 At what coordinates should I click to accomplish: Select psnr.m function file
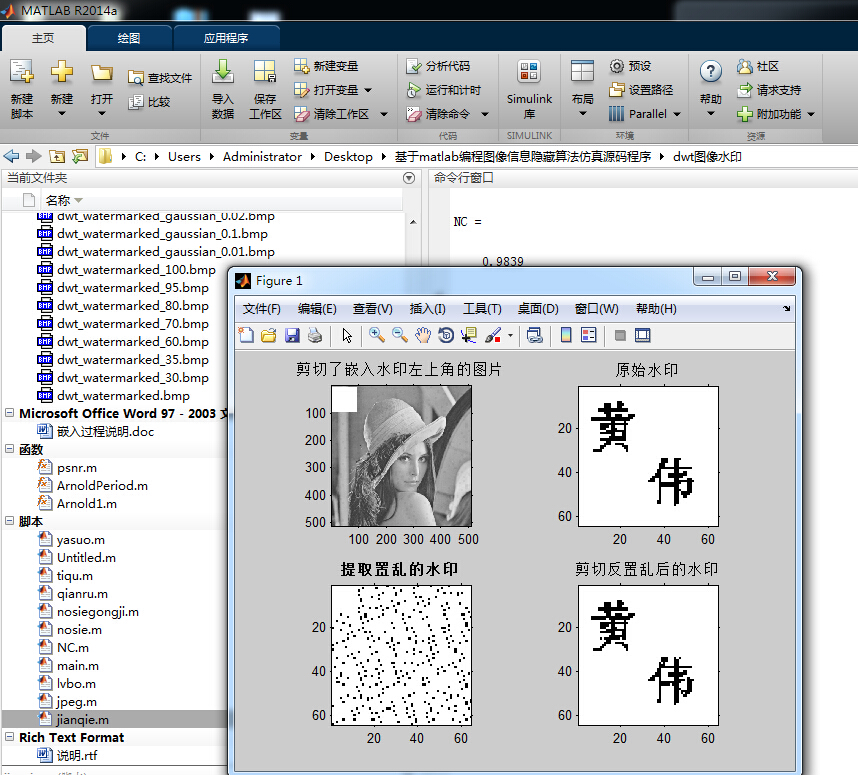click(77, 467)
